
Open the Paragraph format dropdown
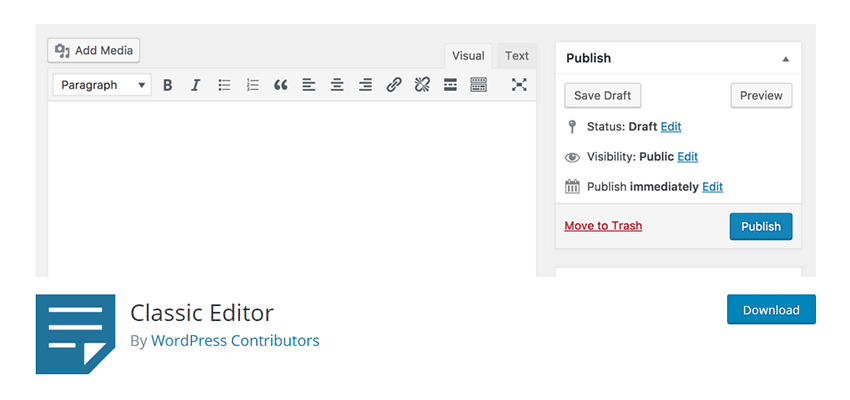(x=102, y=85)
